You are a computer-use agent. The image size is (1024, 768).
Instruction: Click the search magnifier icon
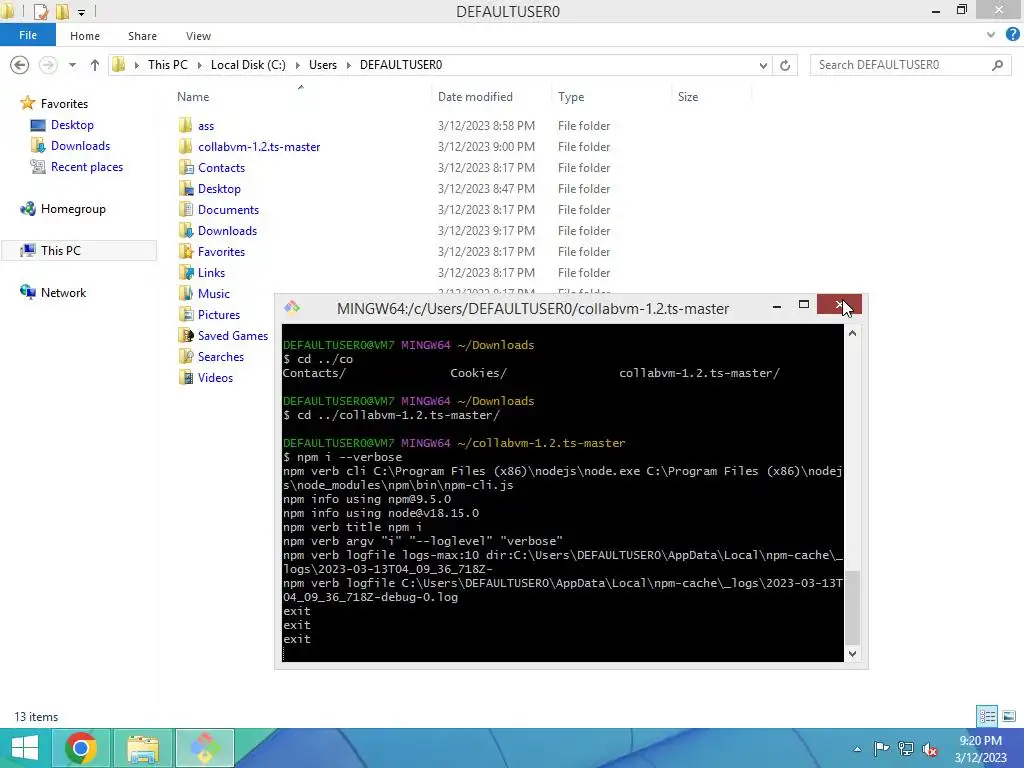coord(997,65)
